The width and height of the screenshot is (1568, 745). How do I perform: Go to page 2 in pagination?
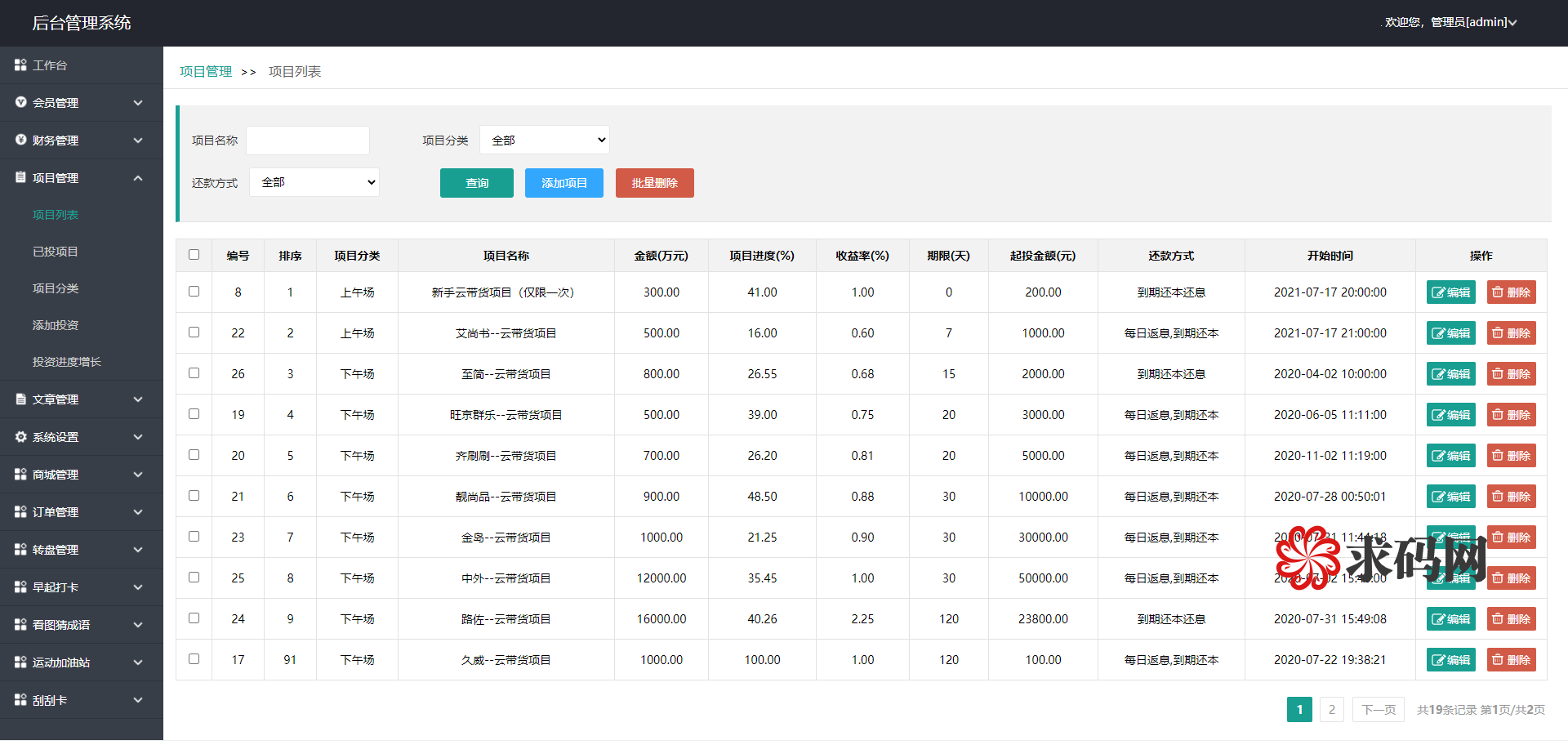pos(1331,709)
